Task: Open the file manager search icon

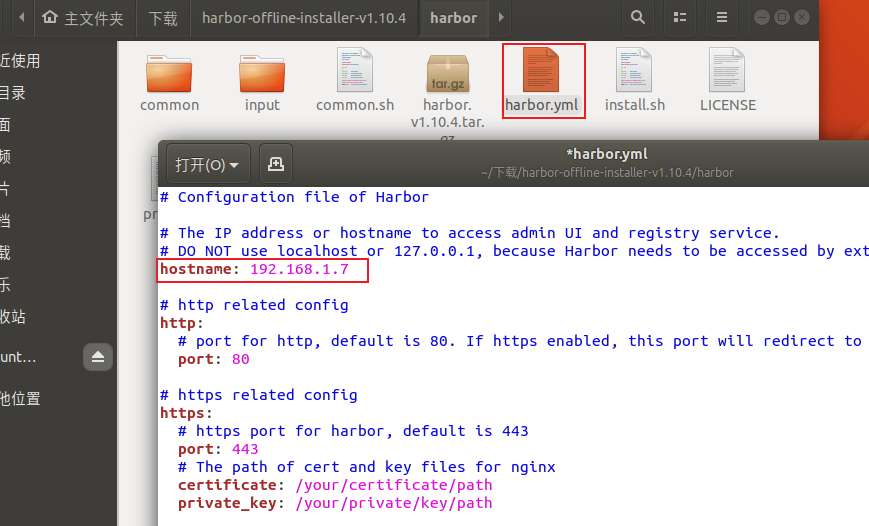Action: [638, 17]
